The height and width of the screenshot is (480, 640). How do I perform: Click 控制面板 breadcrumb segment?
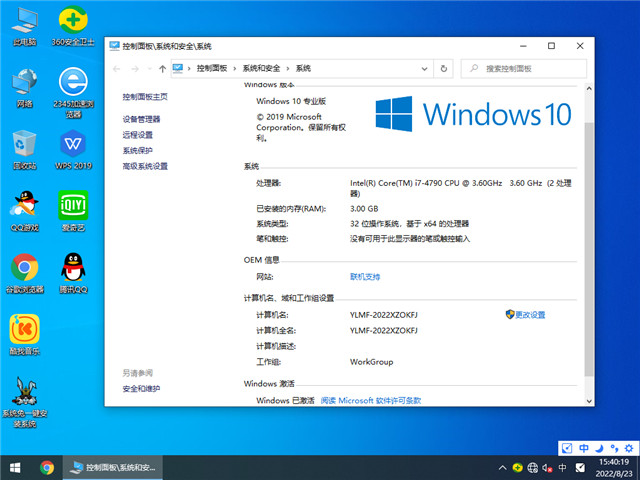[x=212, y=69]
